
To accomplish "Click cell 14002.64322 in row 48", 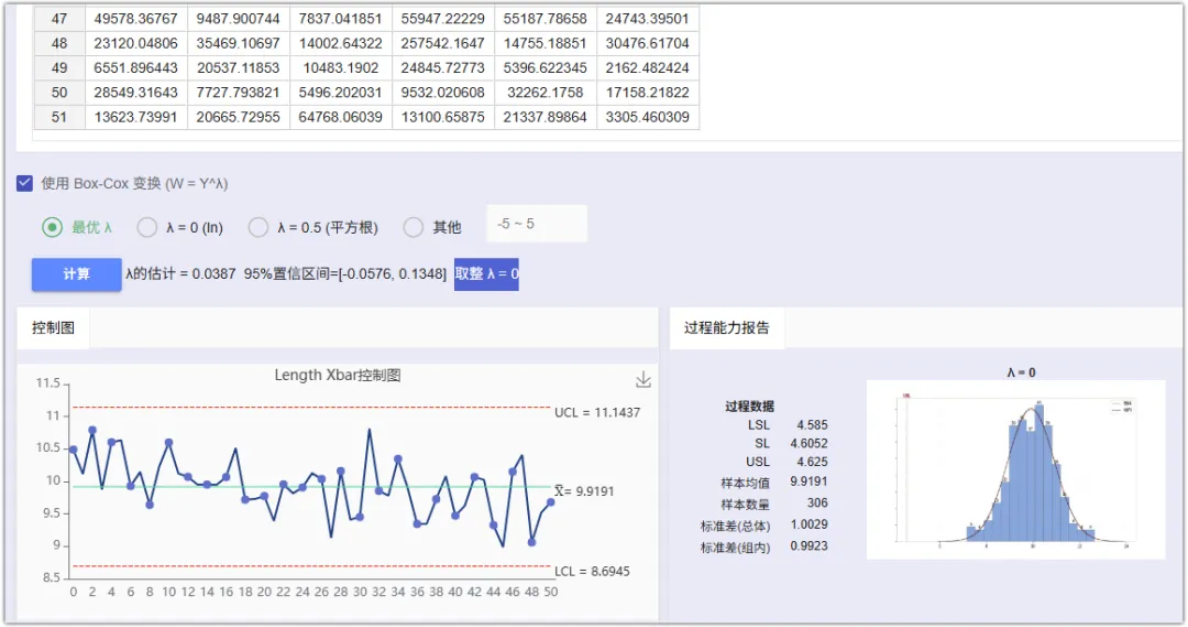I will pos(341,43).
